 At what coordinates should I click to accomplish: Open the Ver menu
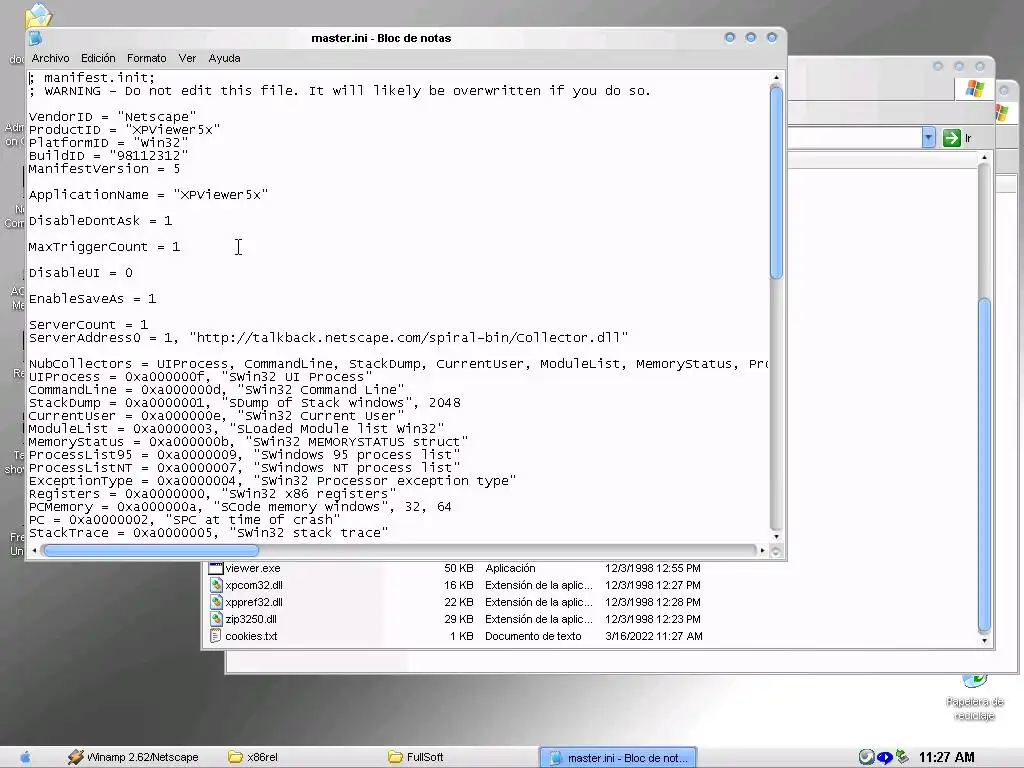point(187,58)
